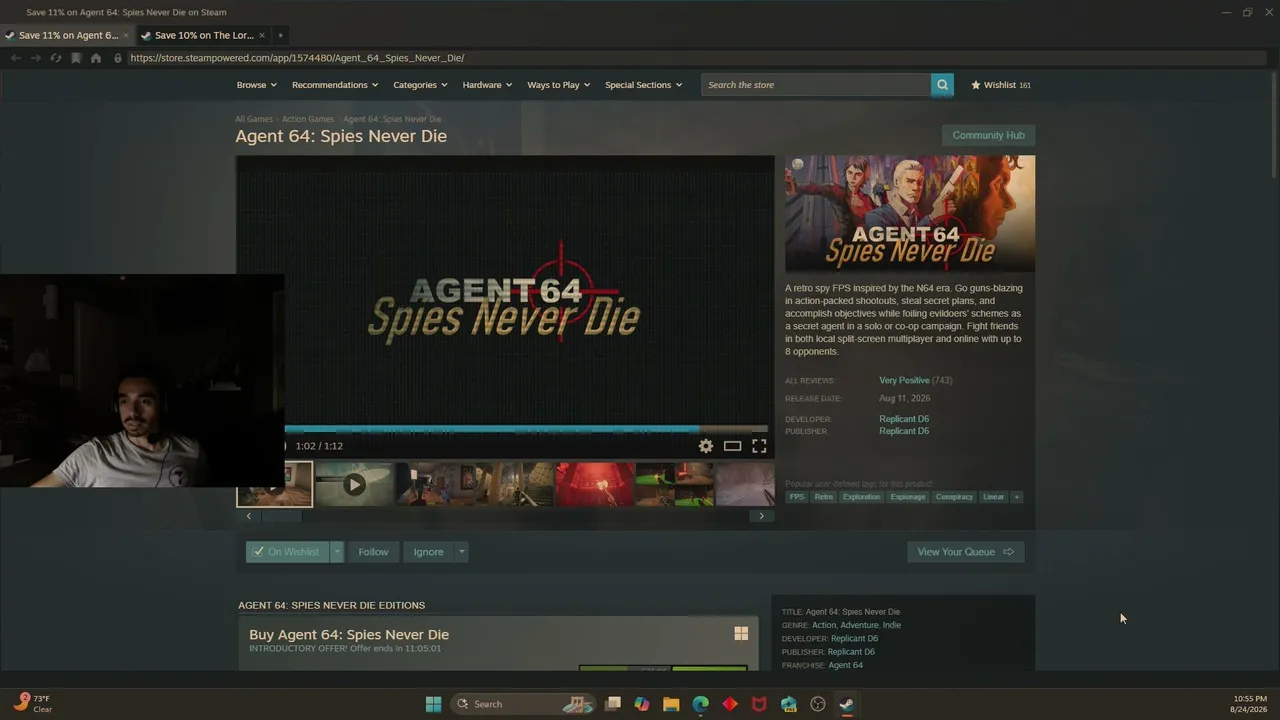
Task: Click the Very Positive reviews link
Action: (904, 380)
